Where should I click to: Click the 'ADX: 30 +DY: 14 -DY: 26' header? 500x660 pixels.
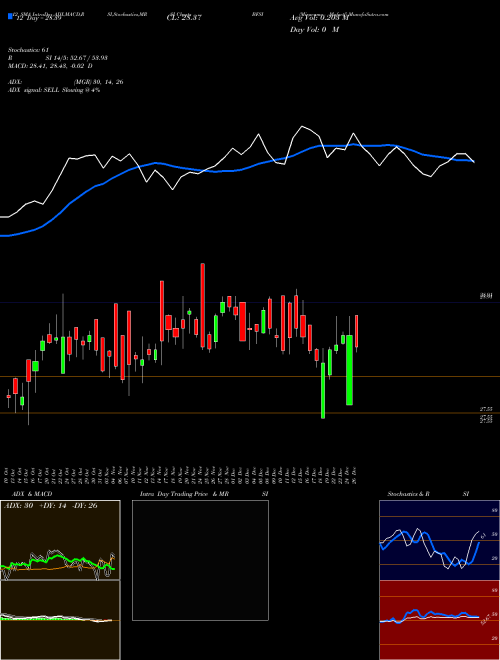click(x=51, y=506)
